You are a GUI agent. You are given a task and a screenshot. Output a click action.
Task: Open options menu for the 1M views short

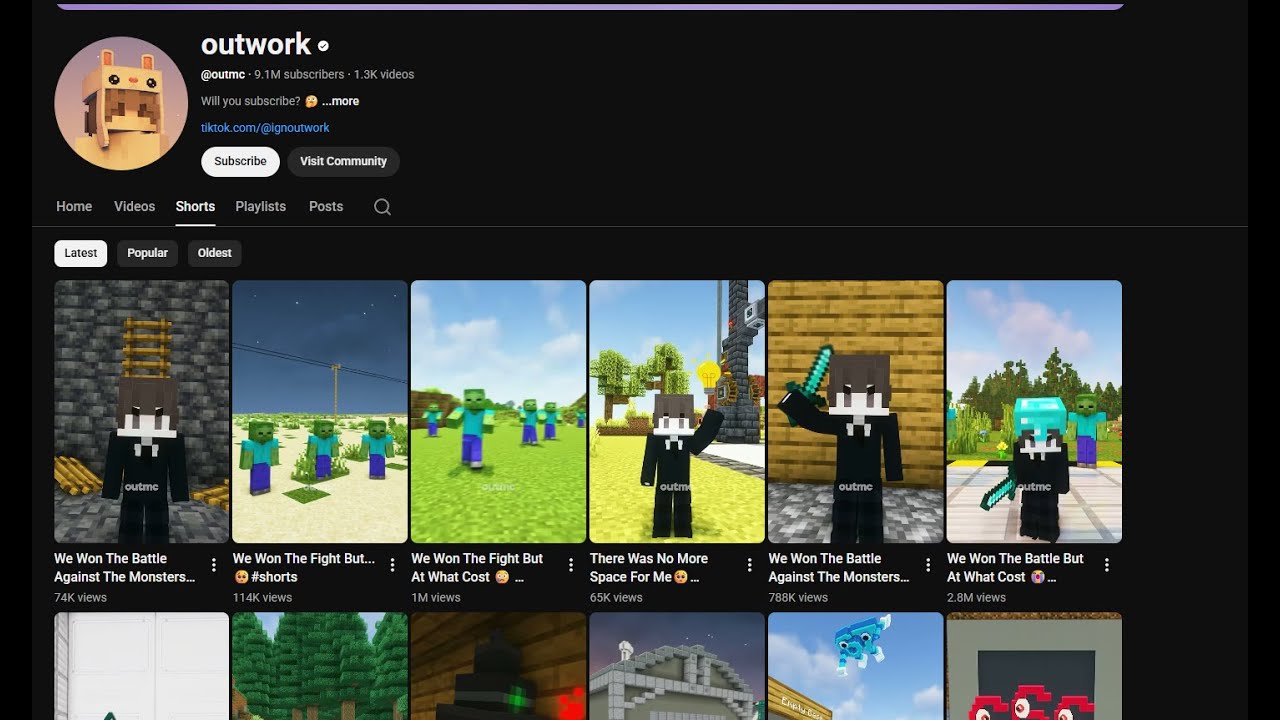[571, 565]
